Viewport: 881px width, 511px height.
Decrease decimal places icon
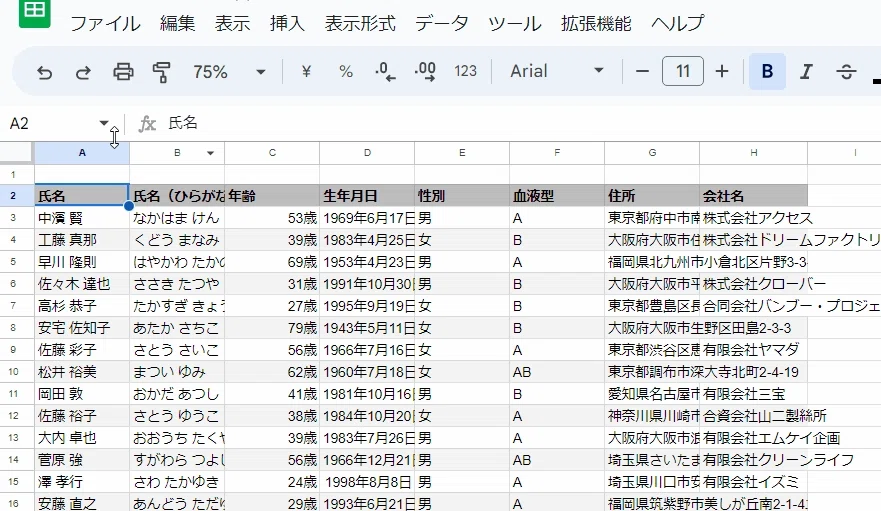click(x=385, y=71)
